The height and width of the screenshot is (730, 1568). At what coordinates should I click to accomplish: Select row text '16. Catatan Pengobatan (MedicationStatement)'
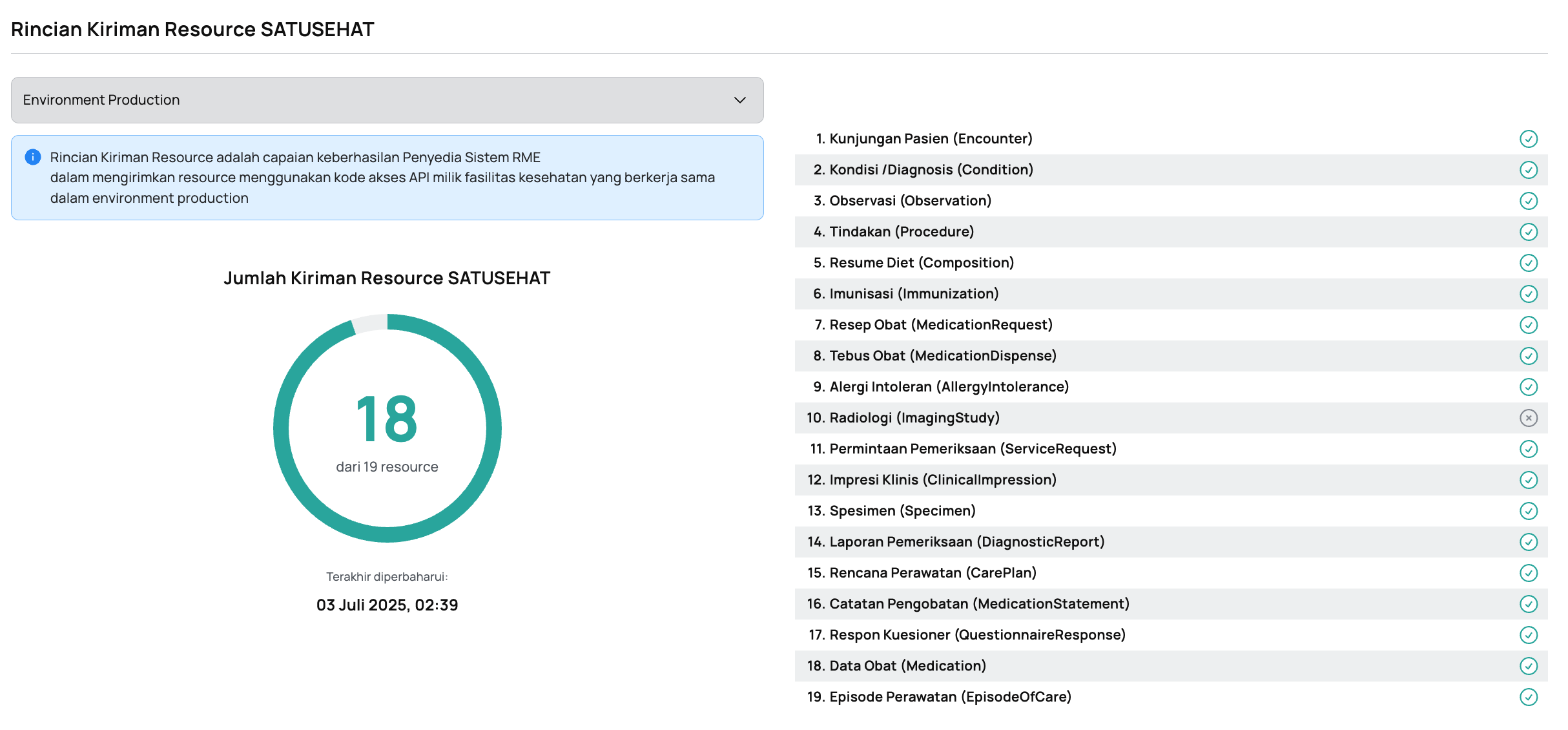click(969, 604)
